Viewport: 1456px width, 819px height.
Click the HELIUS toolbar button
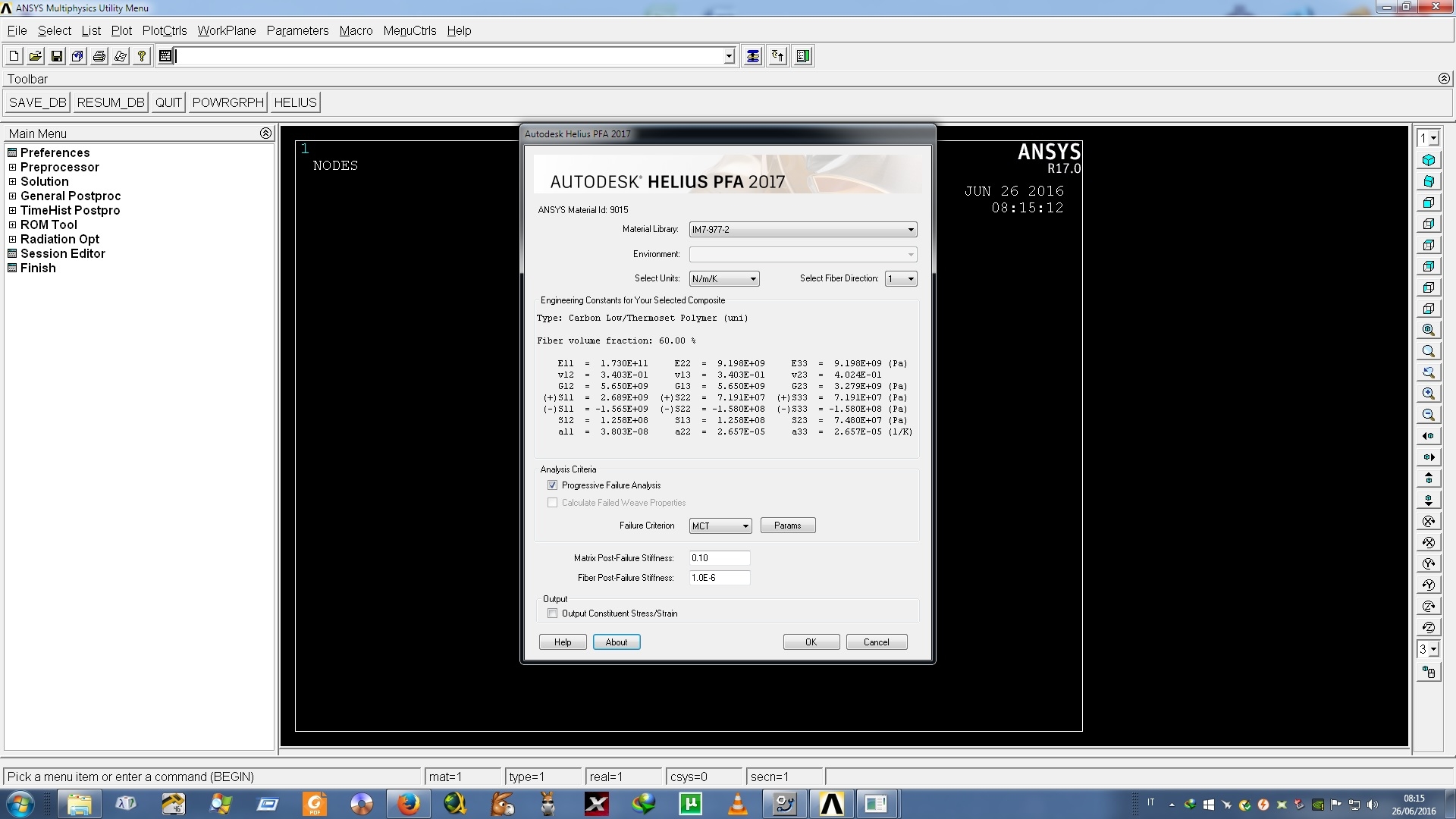[294, 102]
